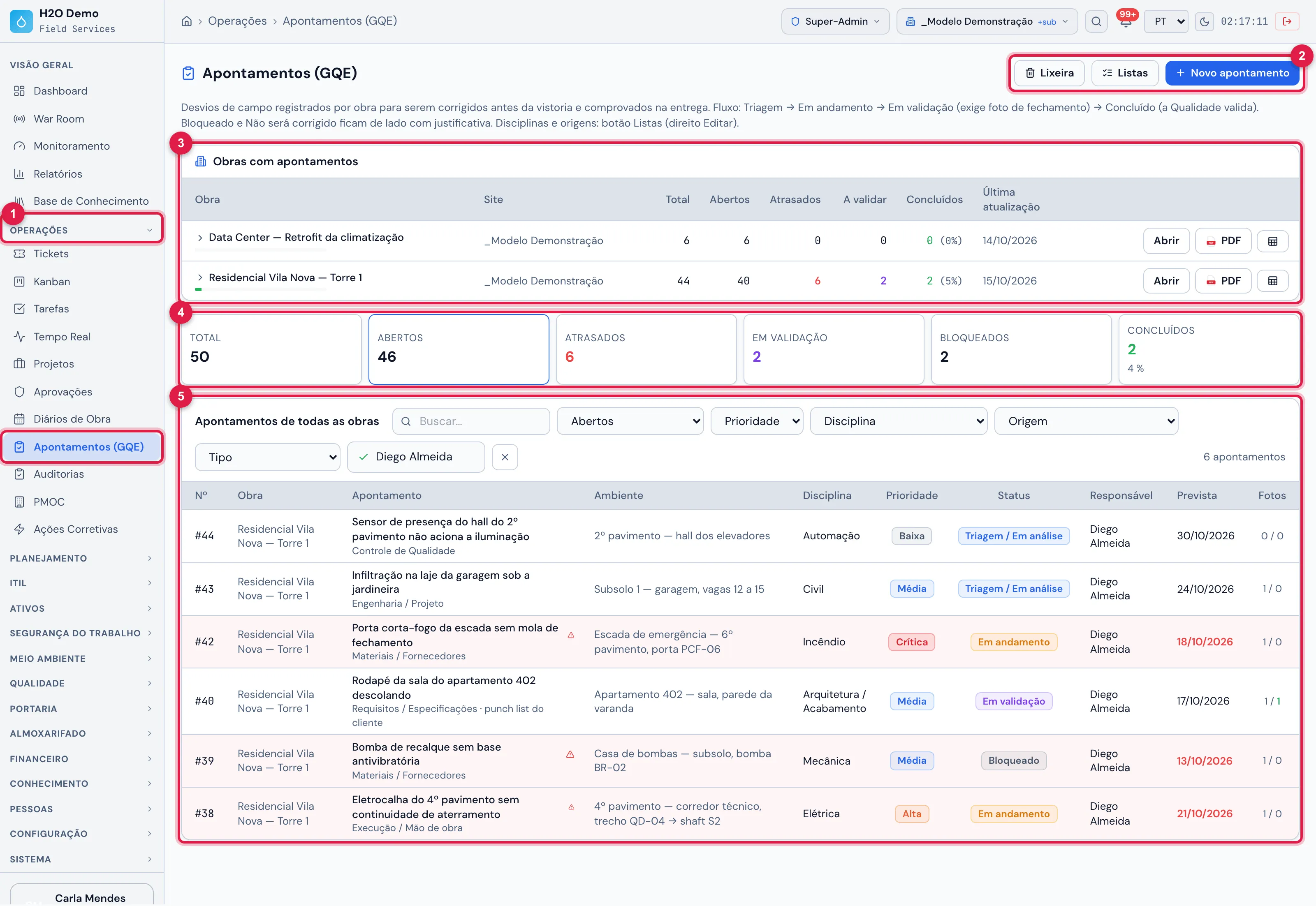Select the ATRASADOS summary card

click(x=646, y=350)
